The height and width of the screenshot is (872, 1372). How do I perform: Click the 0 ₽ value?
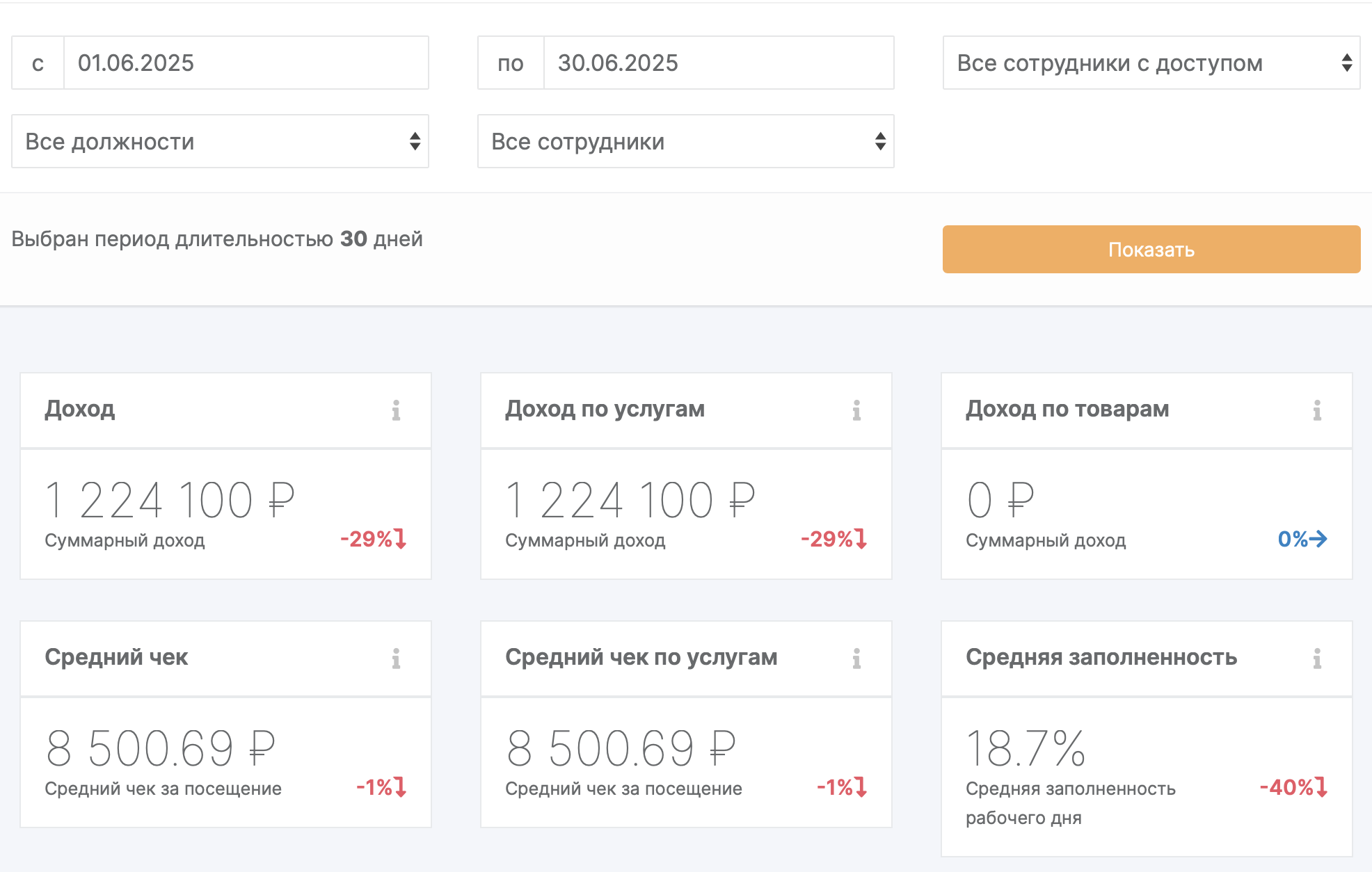1000,500
